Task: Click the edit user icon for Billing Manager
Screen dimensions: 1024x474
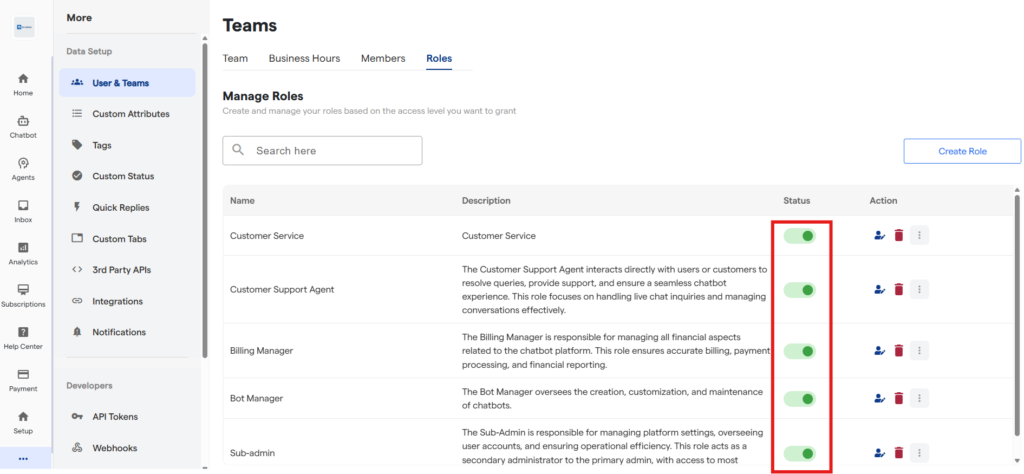Action: 880,350
